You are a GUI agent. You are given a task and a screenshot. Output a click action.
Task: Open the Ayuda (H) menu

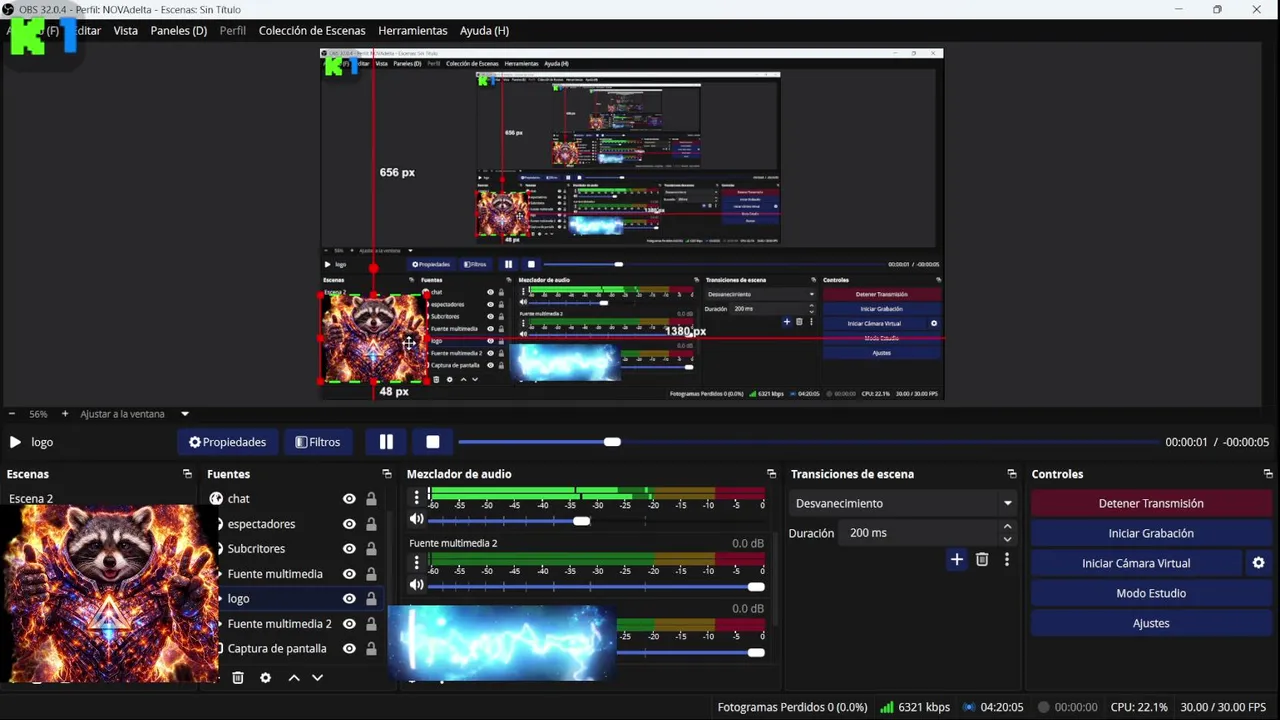pos(485,31)
